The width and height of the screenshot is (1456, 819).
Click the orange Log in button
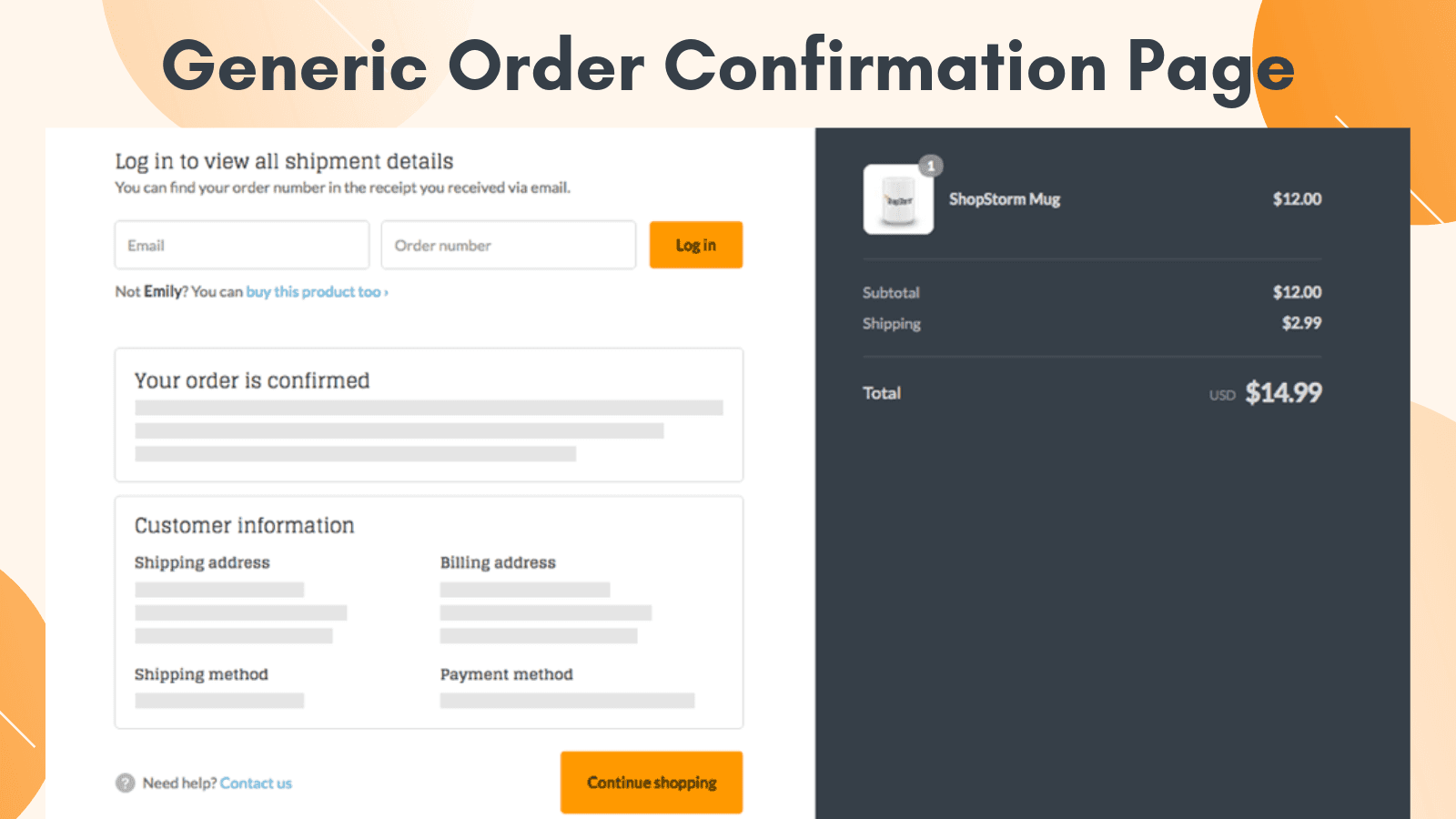(696, 245)
